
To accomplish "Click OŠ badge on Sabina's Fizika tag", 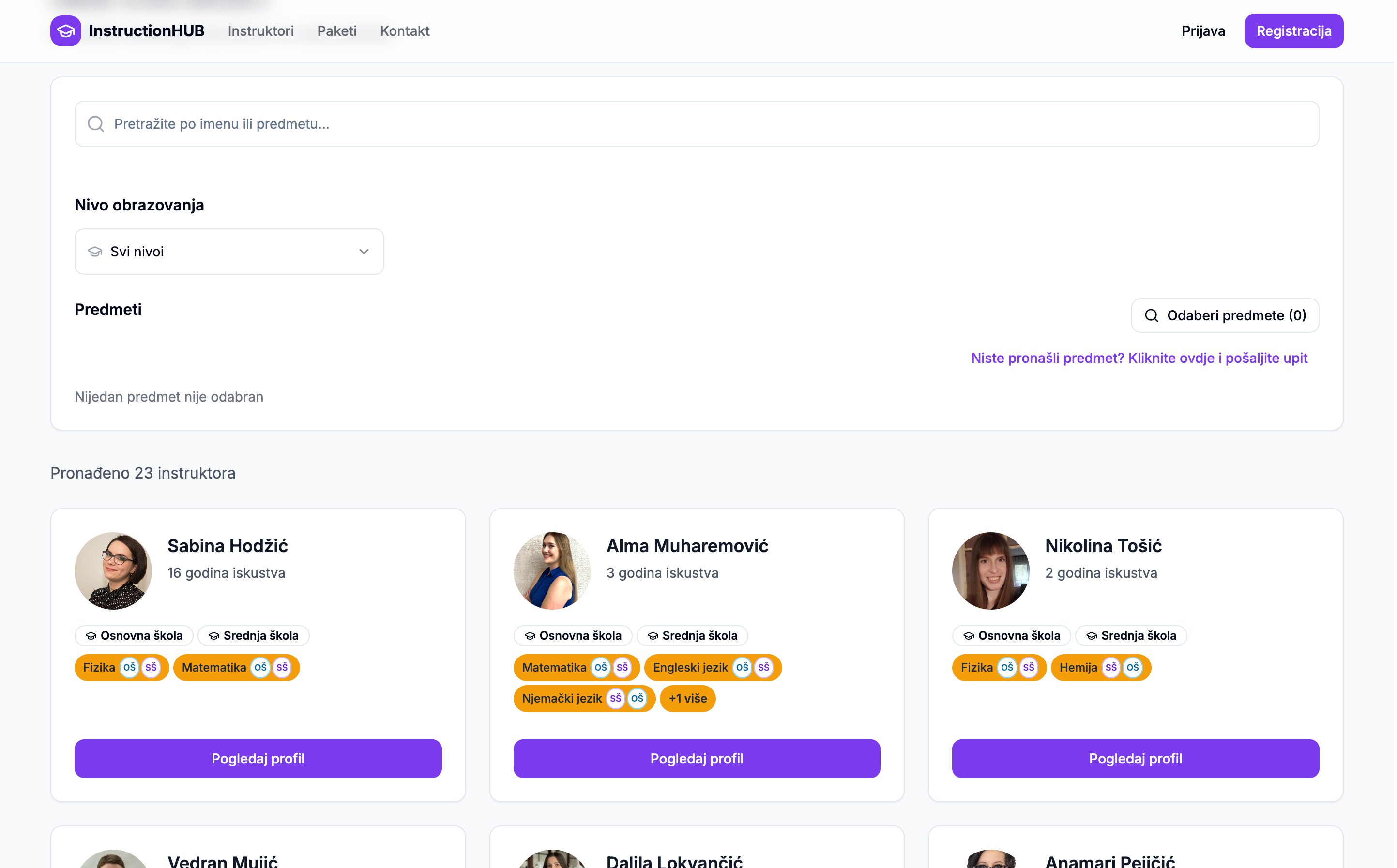I will pos(130,668).
